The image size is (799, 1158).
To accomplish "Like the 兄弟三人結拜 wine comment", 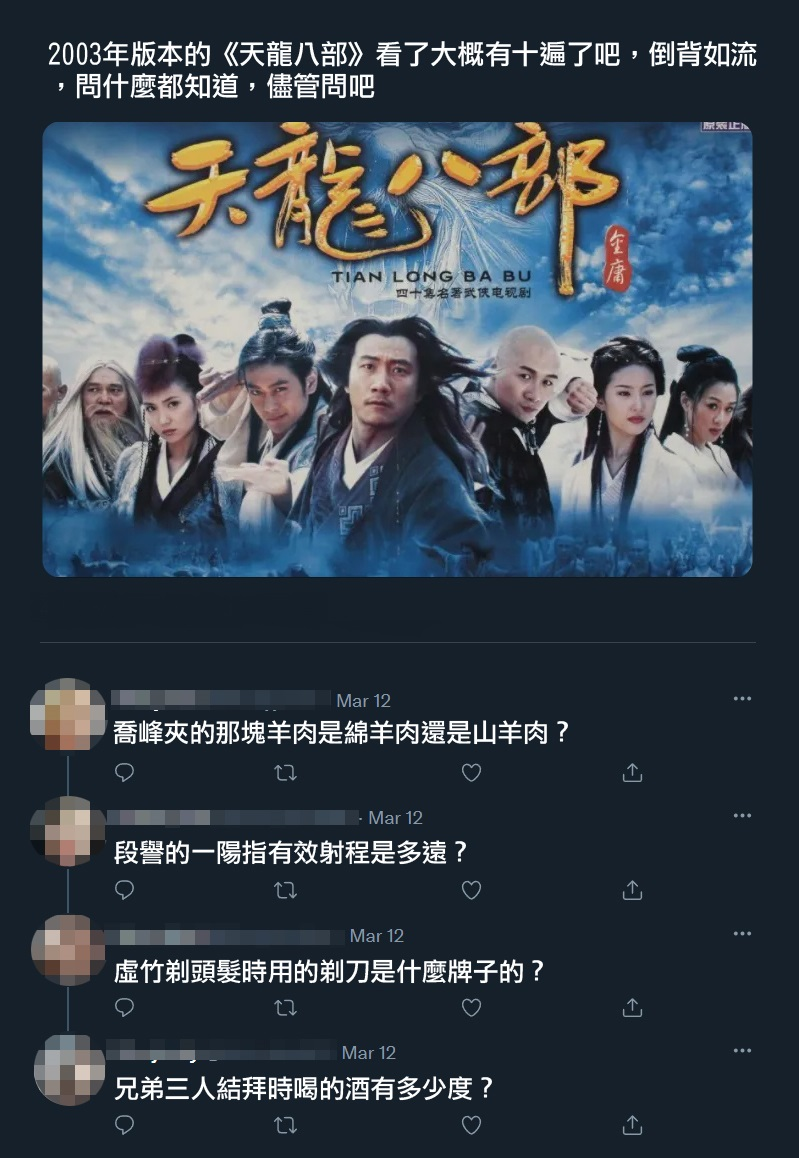I will 471,1125.
